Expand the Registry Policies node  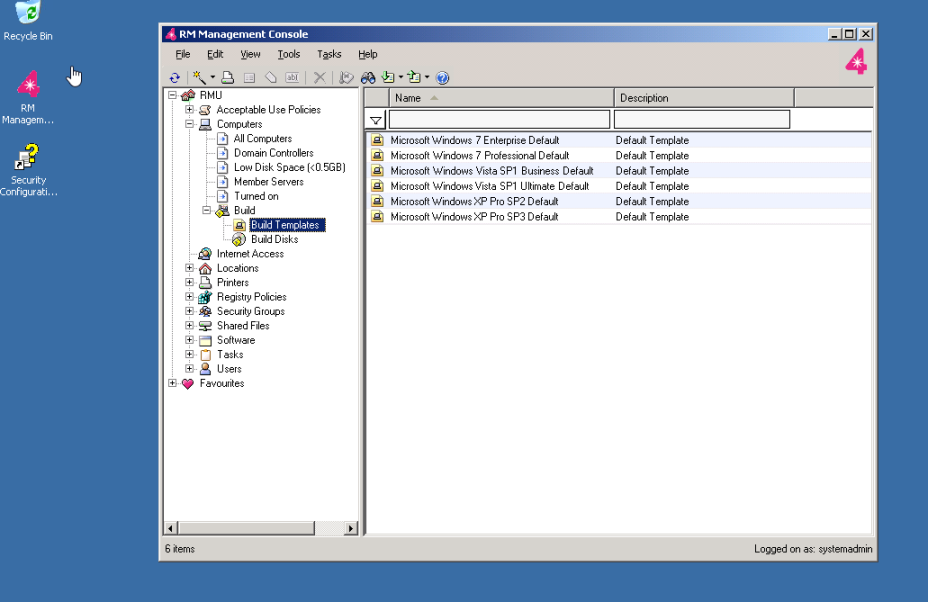pyautogui.click(x=189, y=297)
